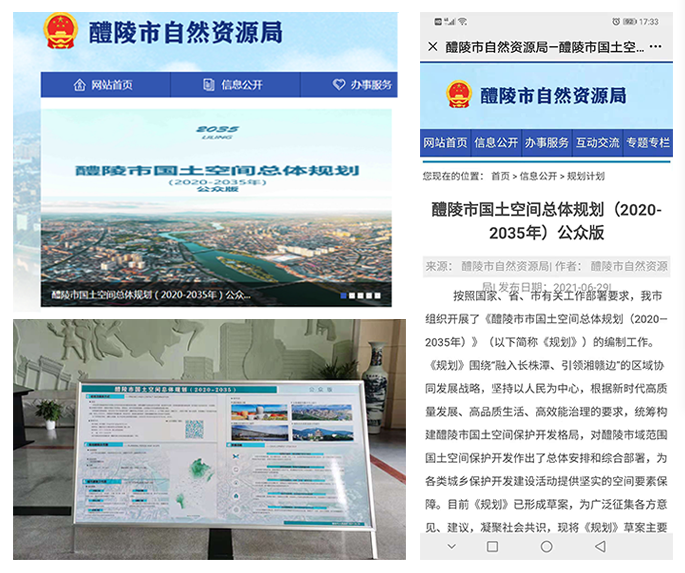The image size is (685, 573).
Task: Open 信息公开 in the desktop site navigation
Action: tap(235, 84)
